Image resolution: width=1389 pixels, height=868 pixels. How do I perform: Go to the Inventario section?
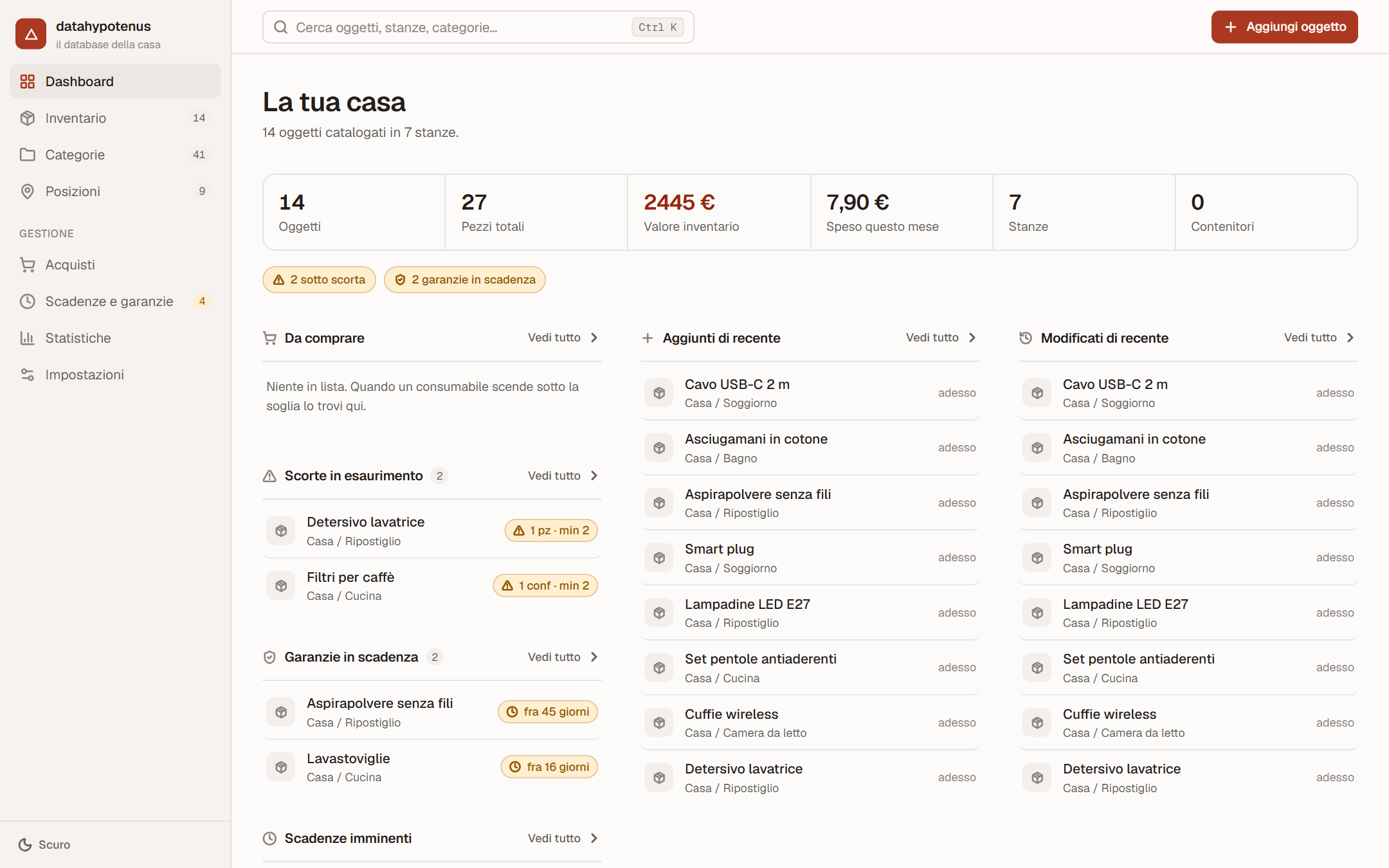click(115, 118)
